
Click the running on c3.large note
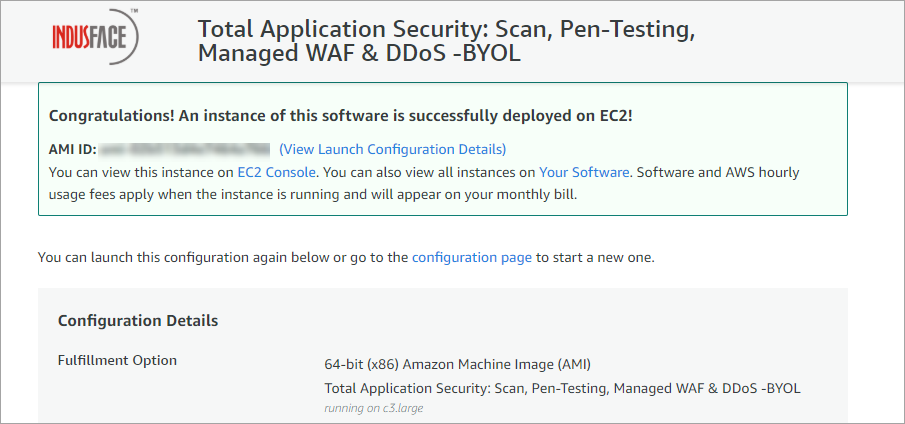373,408
